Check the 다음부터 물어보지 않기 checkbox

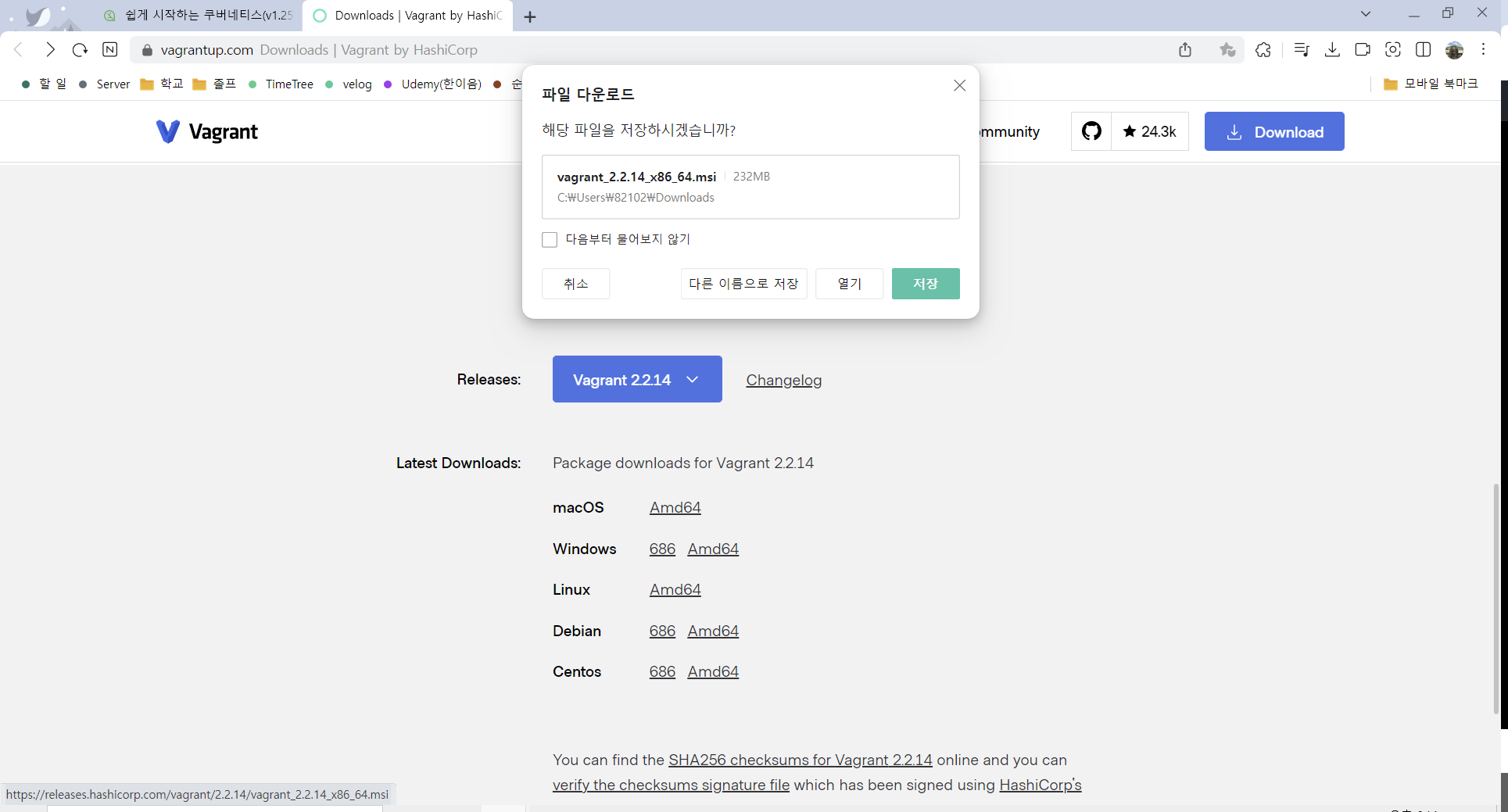(550, 239)
